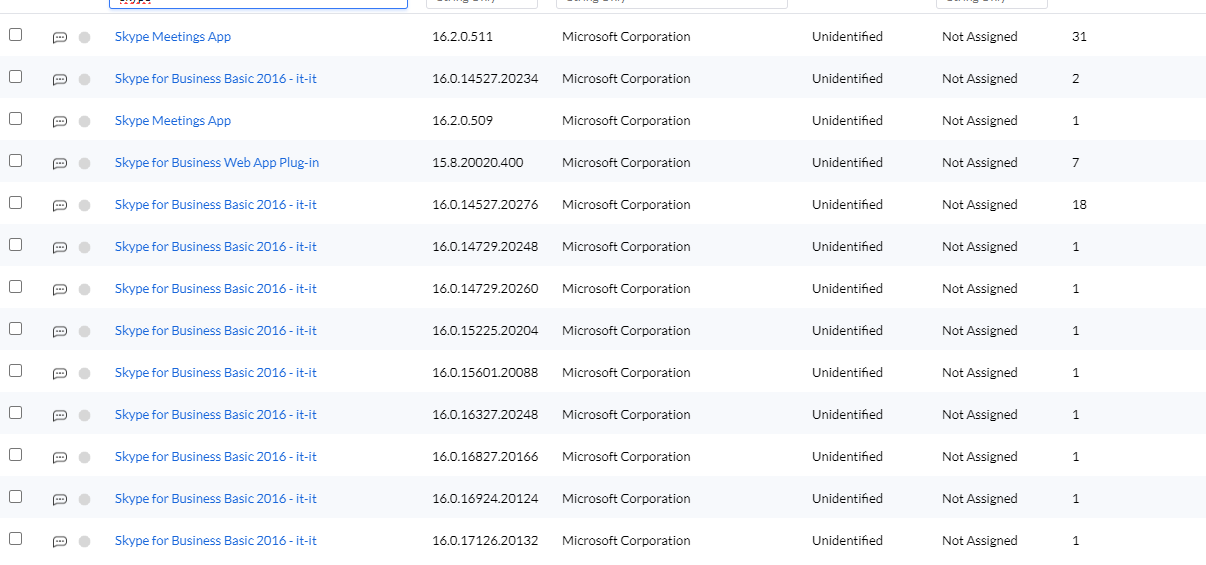
Task: Enable checkbox on version 16.0.14729.20260 row
Action: pyautogui.click(x=15, y=286)
